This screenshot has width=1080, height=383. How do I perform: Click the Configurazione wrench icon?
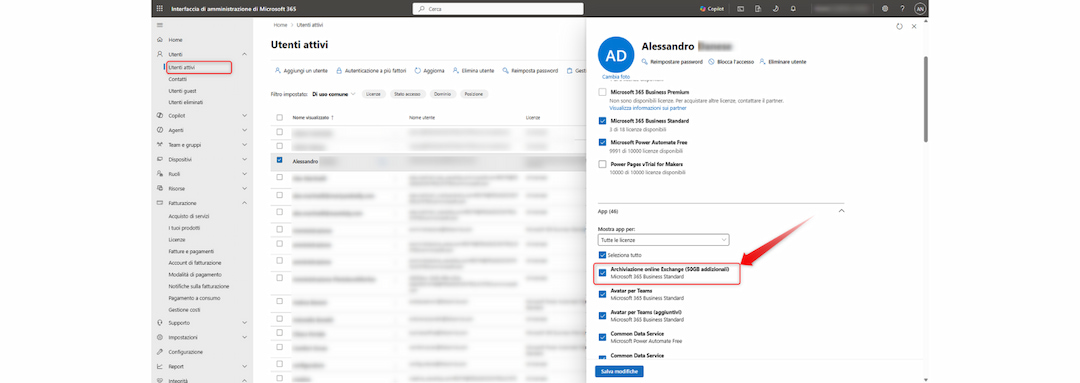click(x=160, y=352)
